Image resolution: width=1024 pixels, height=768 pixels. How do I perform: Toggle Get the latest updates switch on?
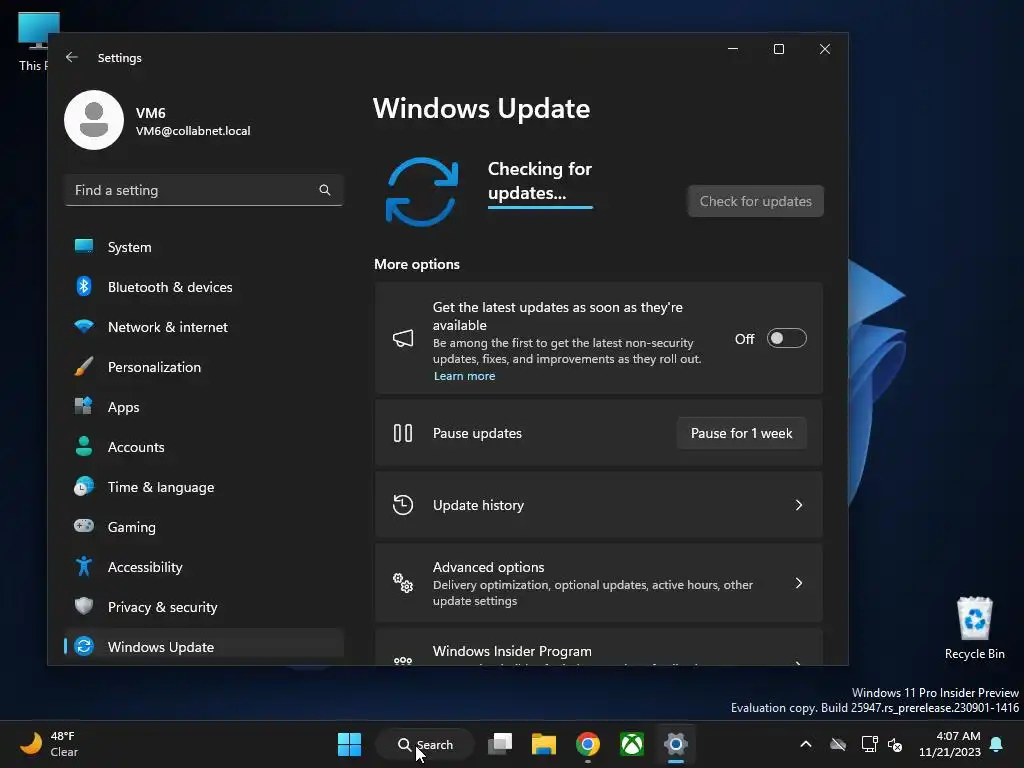786,338
